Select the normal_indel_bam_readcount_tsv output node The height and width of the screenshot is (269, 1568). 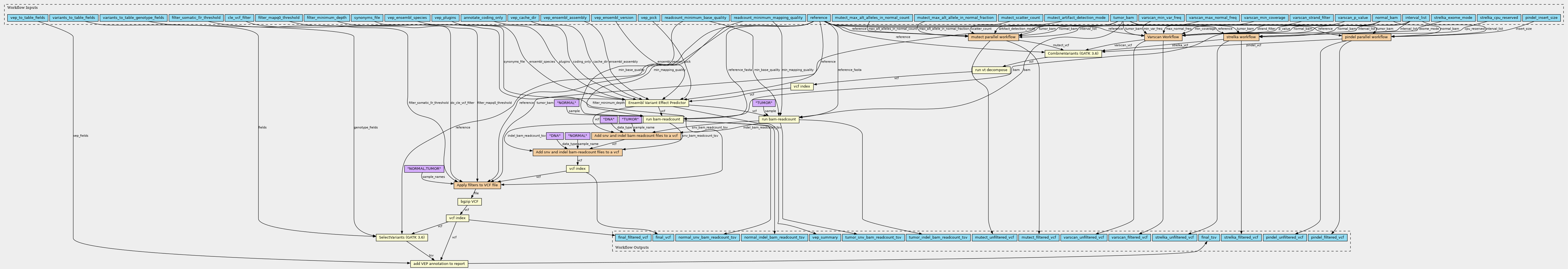coord(774,237)
